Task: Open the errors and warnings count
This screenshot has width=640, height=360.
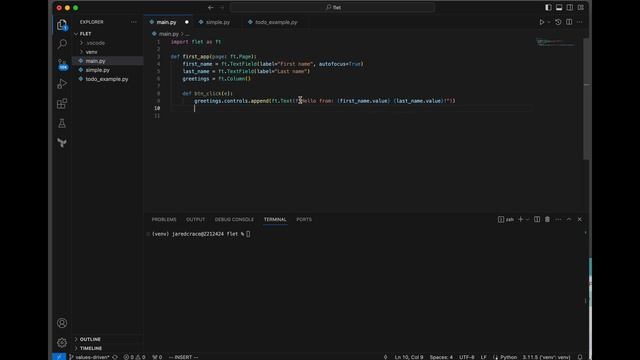Action: (x=134, y=357)
